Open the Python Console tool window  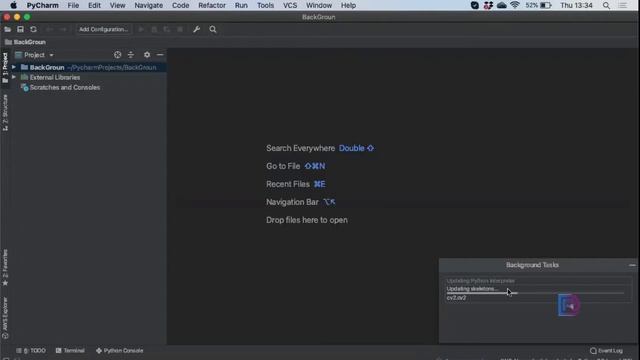click(120, 351)
